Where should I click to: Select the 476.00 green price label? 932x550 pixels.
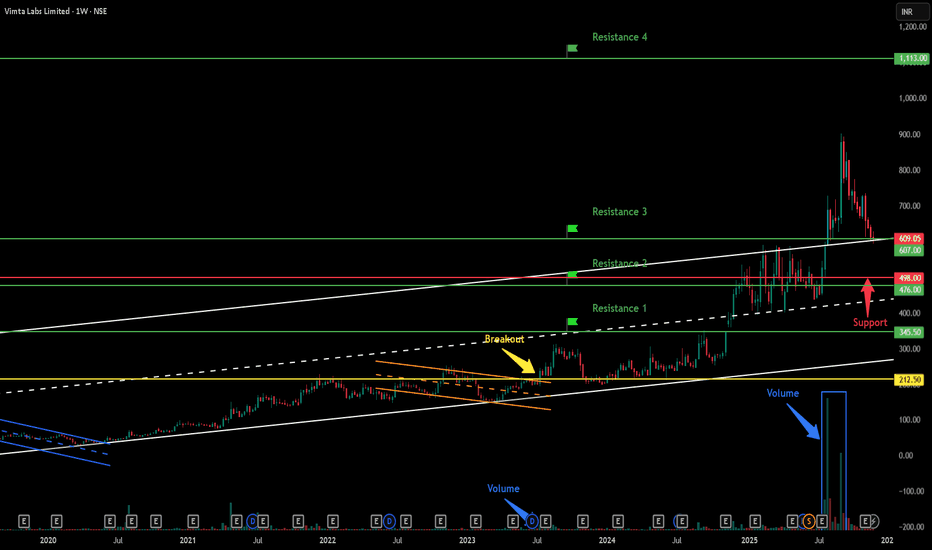click(909, 290)
